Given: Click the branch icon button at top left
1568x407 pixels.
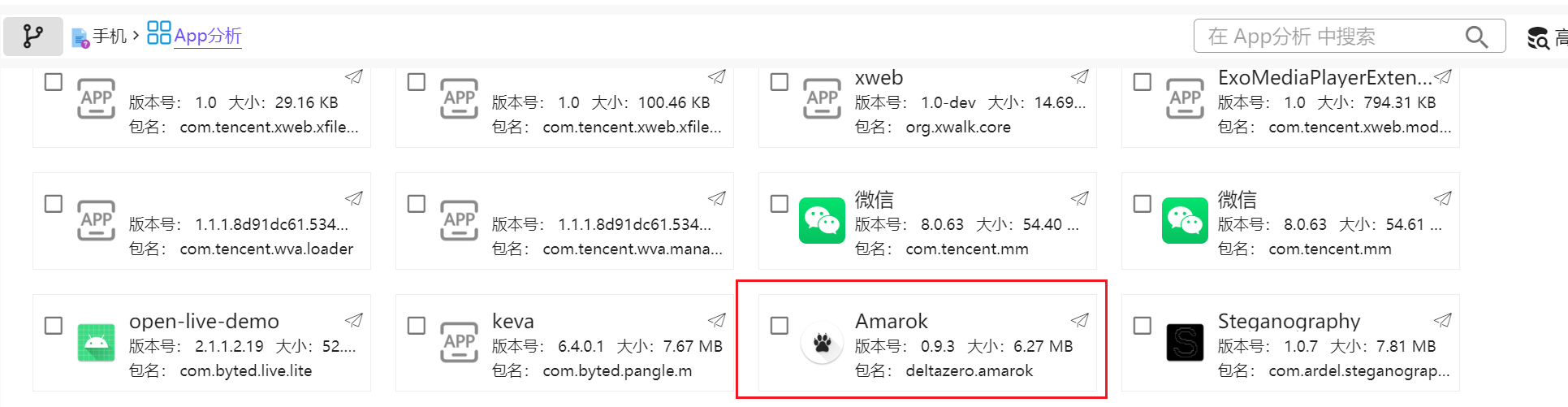Looking at the screenshot, I should click(x=33, y=37).
